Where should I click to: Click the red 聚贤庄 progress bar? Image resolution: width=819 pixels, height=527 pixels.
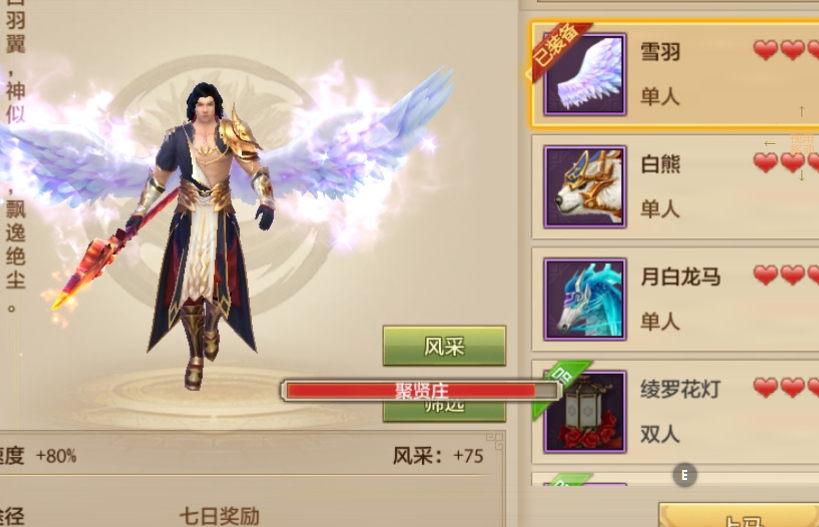click(x=422, y=391)
